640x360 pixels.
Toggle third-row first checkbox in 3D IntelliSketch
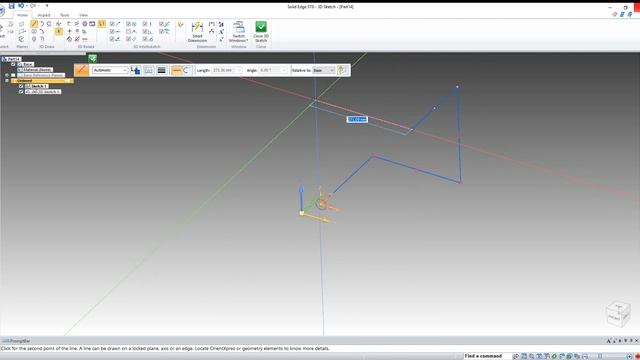[x=112, y=39]
